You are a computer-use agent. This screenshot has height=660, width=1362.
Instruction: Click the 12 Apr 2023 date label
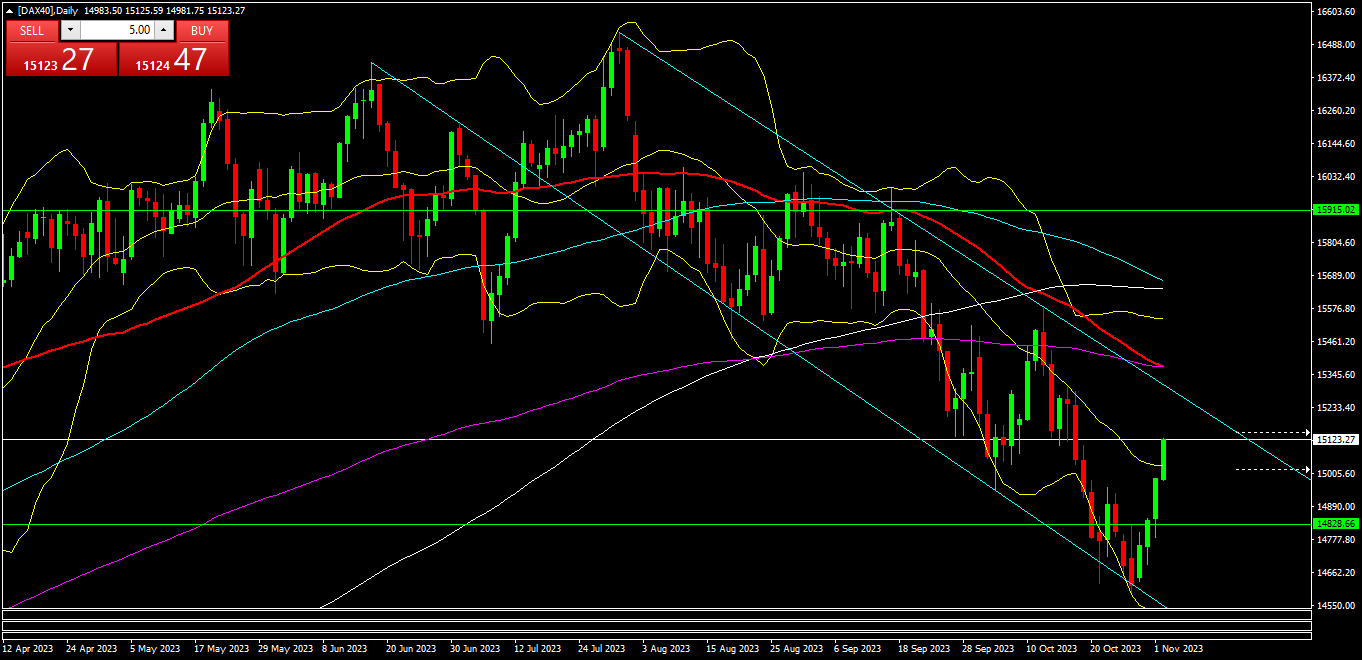pos(28,649)
